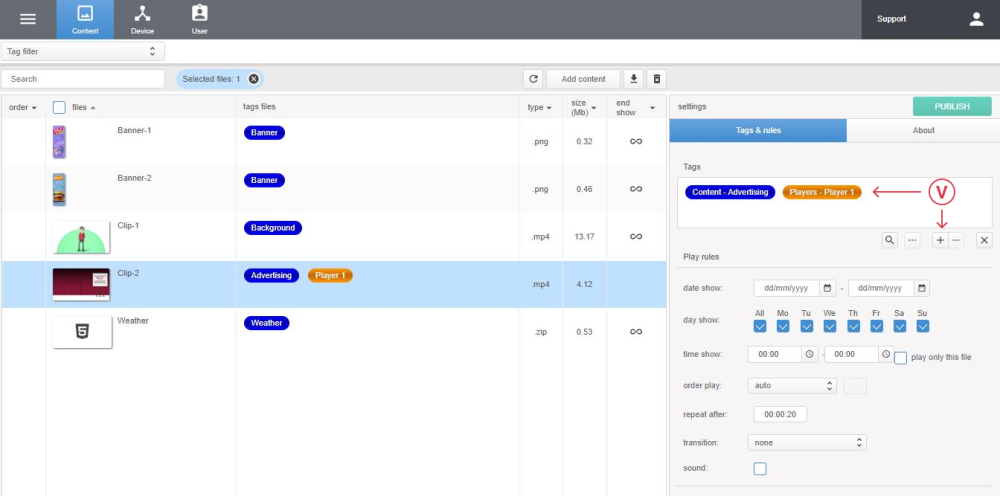This screenshot has width=1000, height=496.
Task: Sort by the order column
Action: (22, 108)
